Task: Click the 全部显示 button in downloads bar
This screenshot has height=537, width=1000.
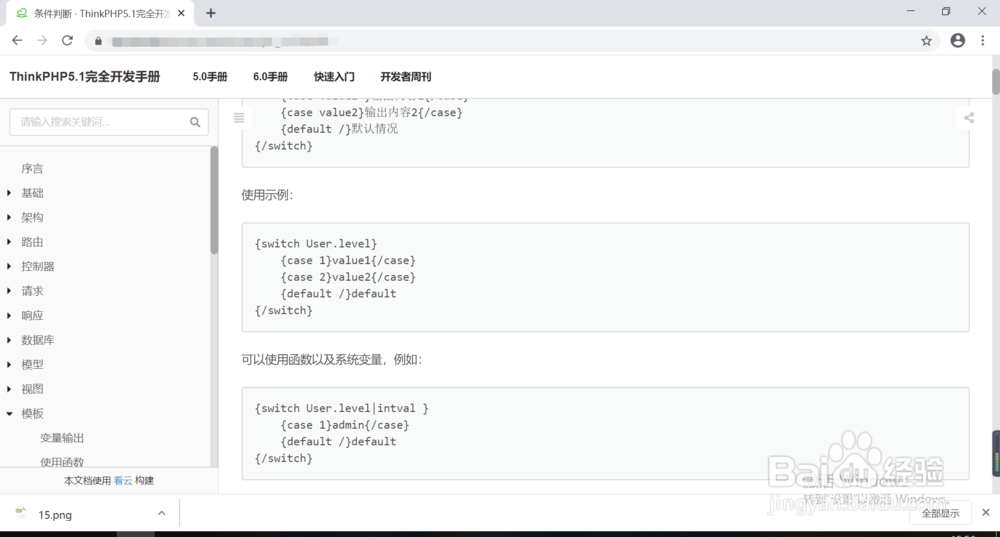Action: 940,513
